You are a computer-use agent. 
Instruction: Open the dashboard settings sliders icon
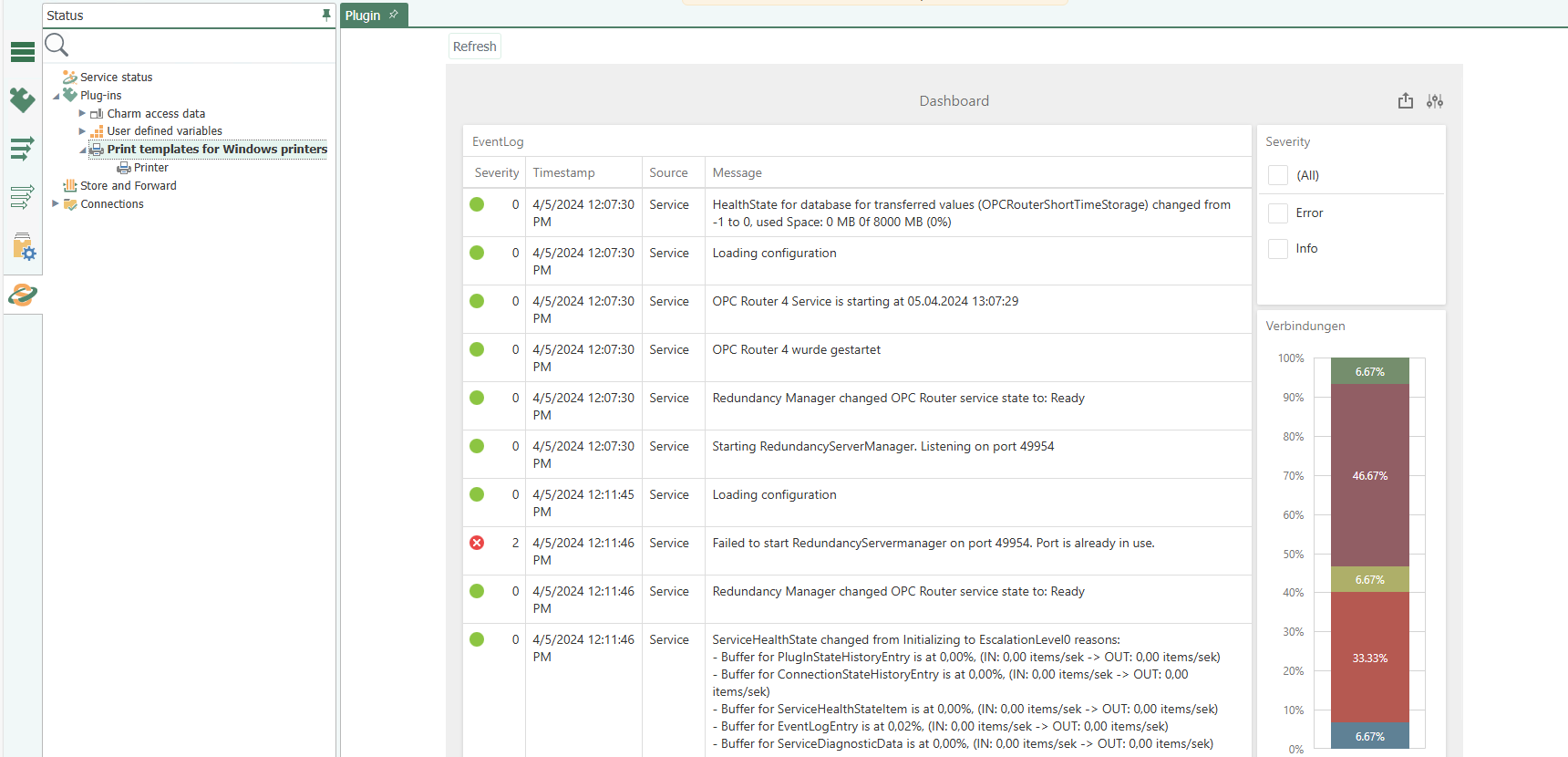coord(1435,101)
